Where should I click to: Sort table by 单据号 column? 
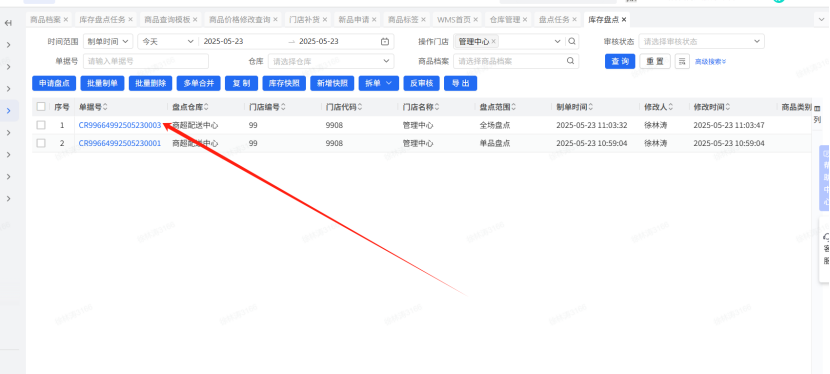click(105, 107)
